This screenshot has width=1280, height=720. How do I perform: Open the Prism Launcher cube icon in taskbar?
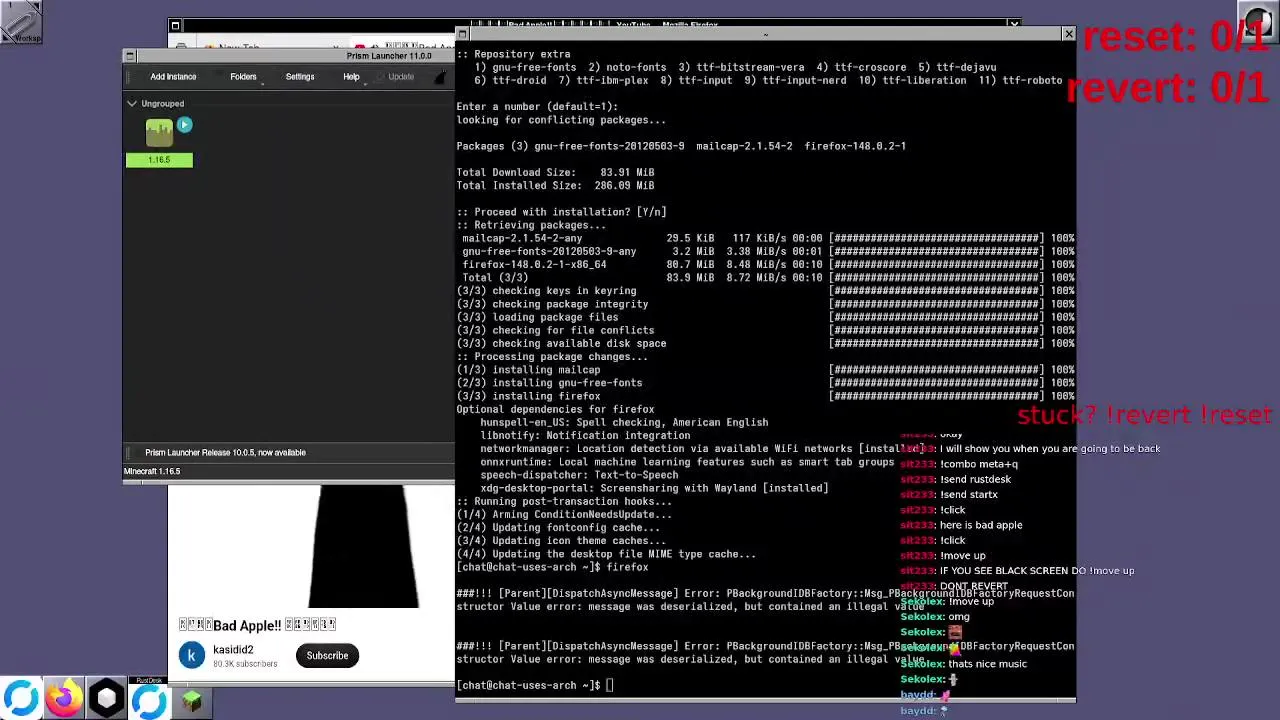pyautogui.click(x=106, y=699)
